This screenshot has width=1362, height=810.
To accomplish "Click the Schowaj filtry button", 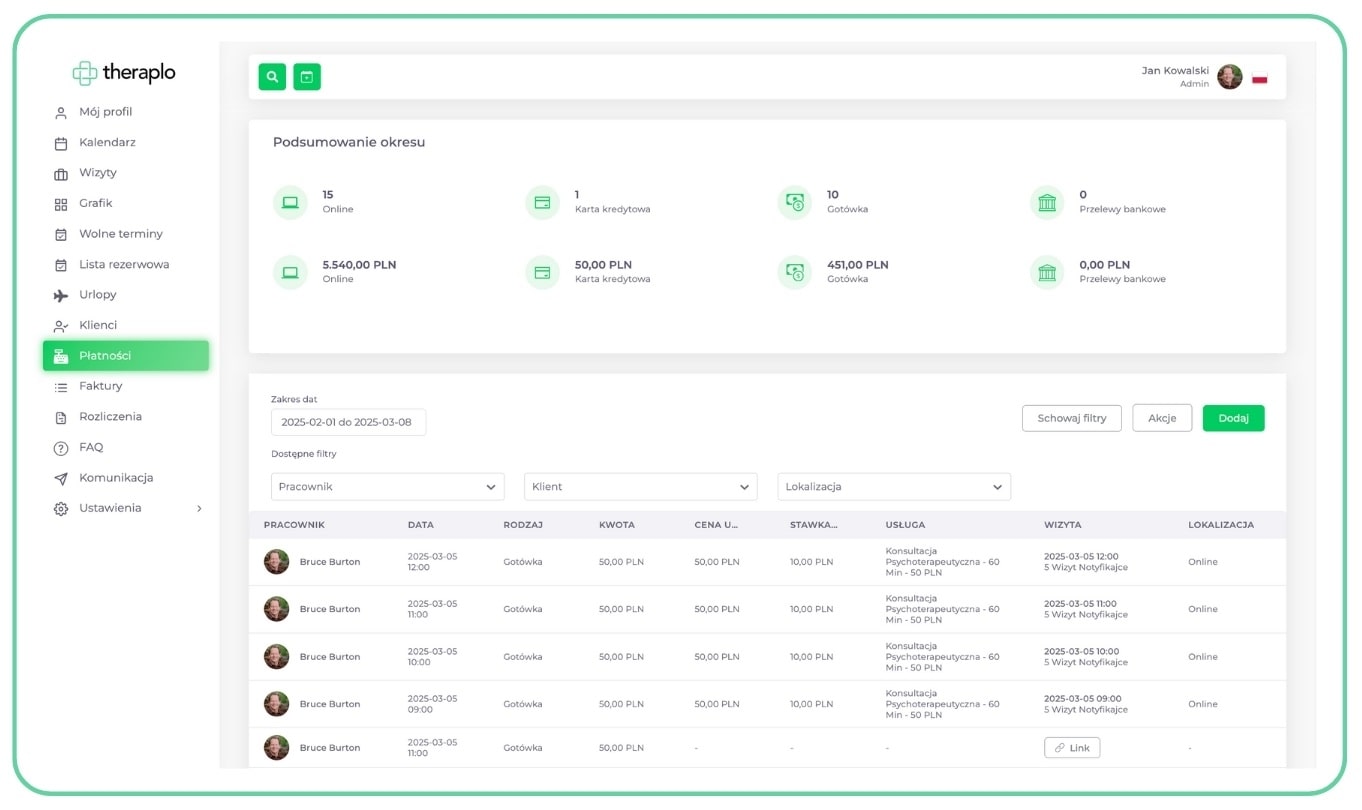I will tap(1071, 418).
